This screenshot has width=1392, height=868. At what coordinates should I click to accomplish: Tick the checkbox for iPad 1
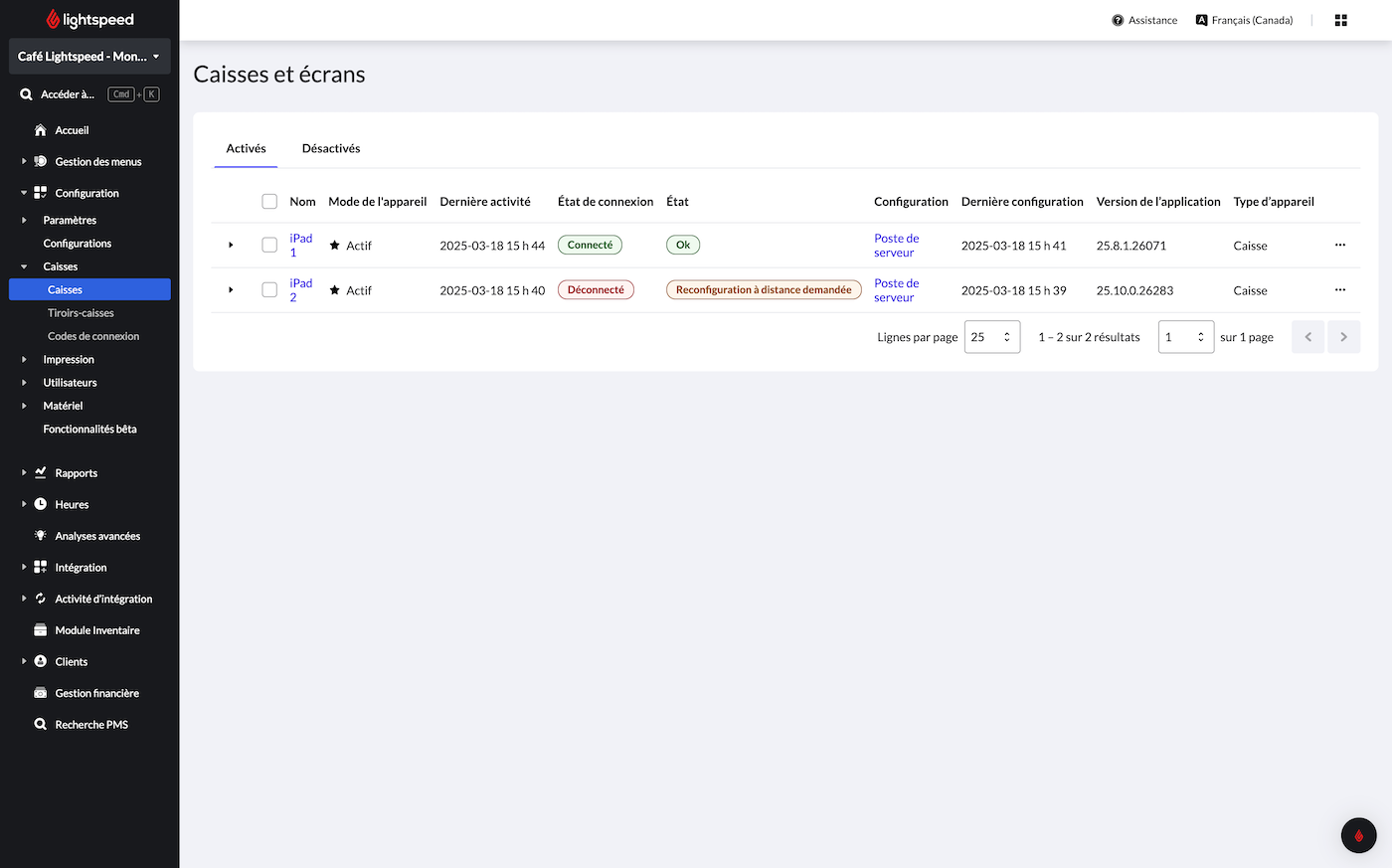(x=269, y=246)
